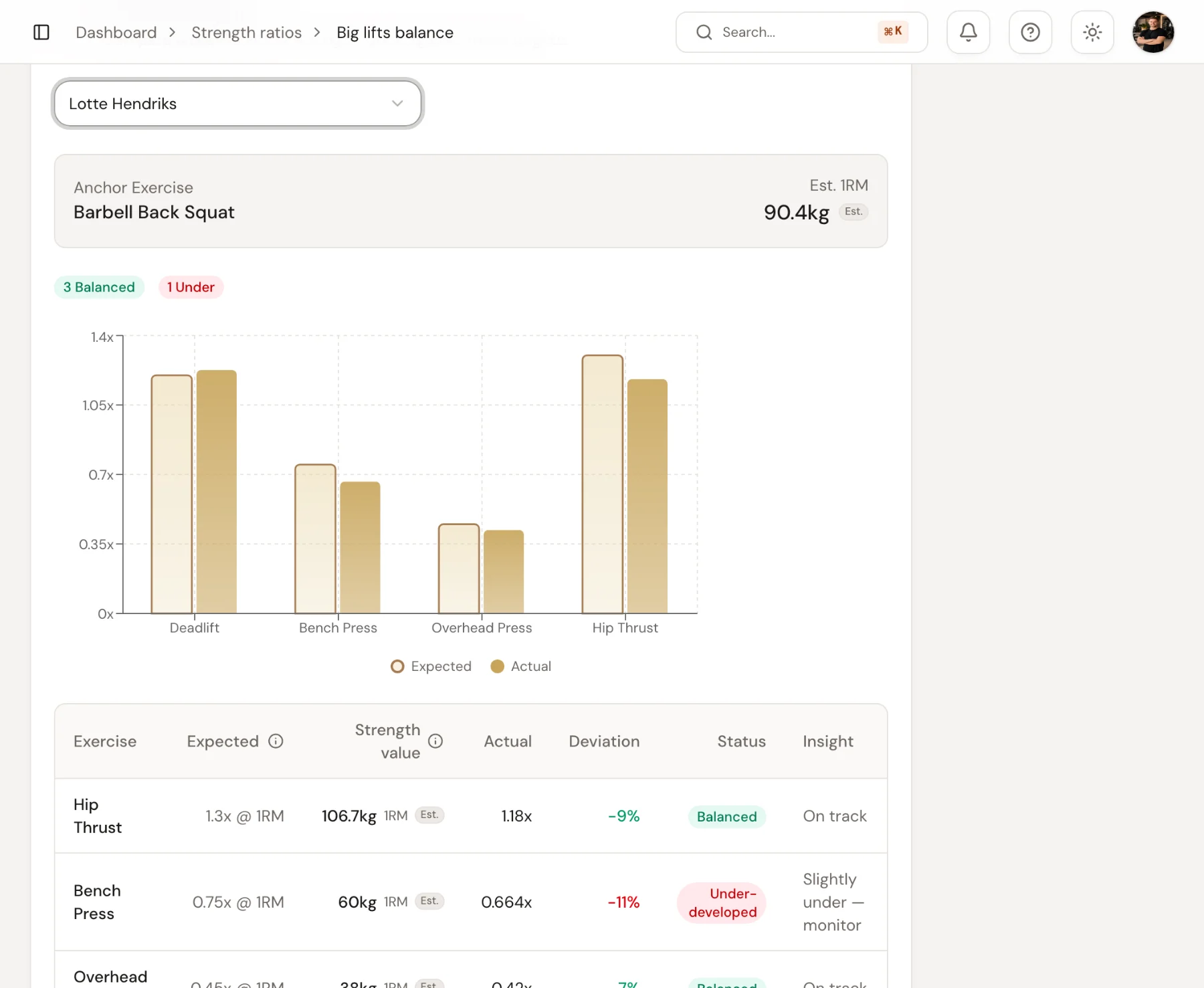Image resolution: width=1204 pixels, height=988 pixels.
Task: Click the 1.18x actual ratio value
Action: pyautogui.click(x=516, y=816)
